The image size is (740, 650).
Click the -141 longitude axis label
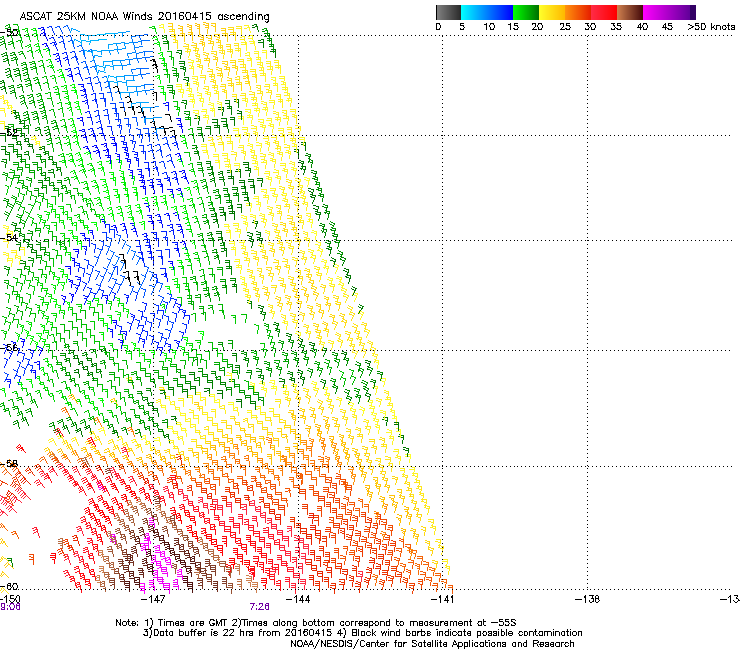tap(442, 599)
